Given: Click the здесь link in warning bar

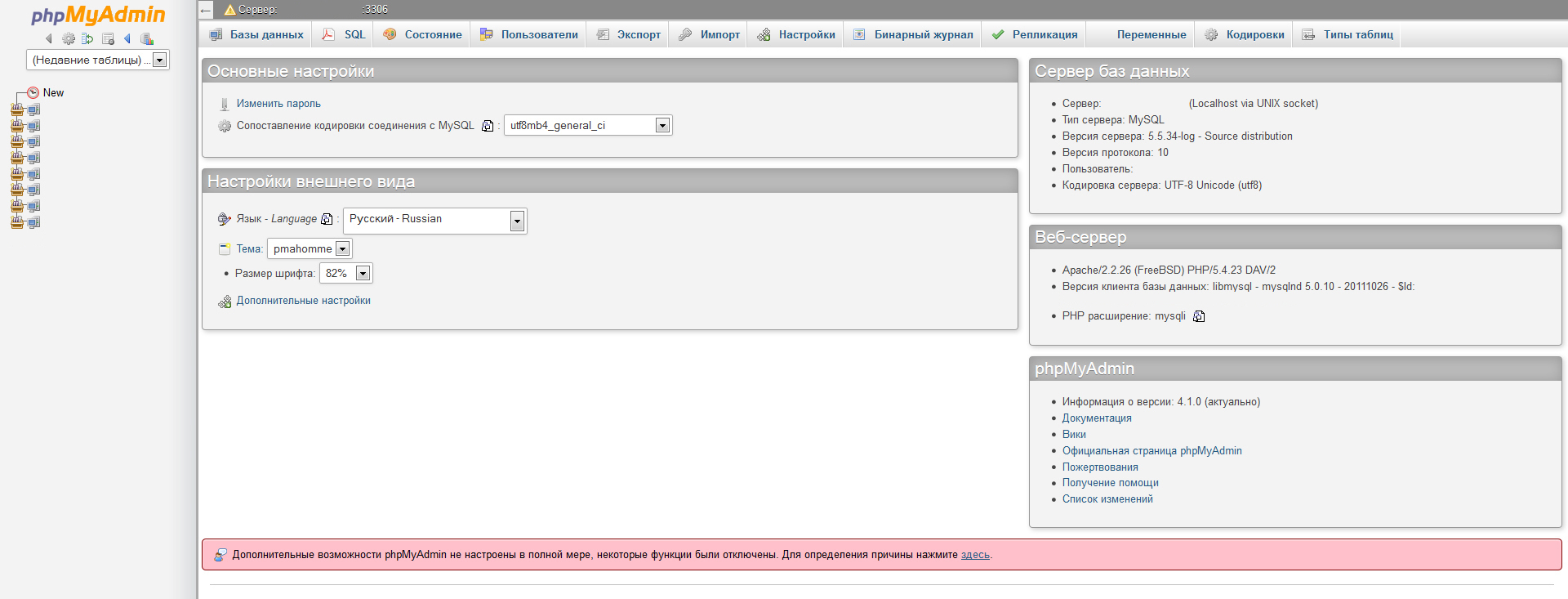Looking at the screenshot, I should point(975,555).
